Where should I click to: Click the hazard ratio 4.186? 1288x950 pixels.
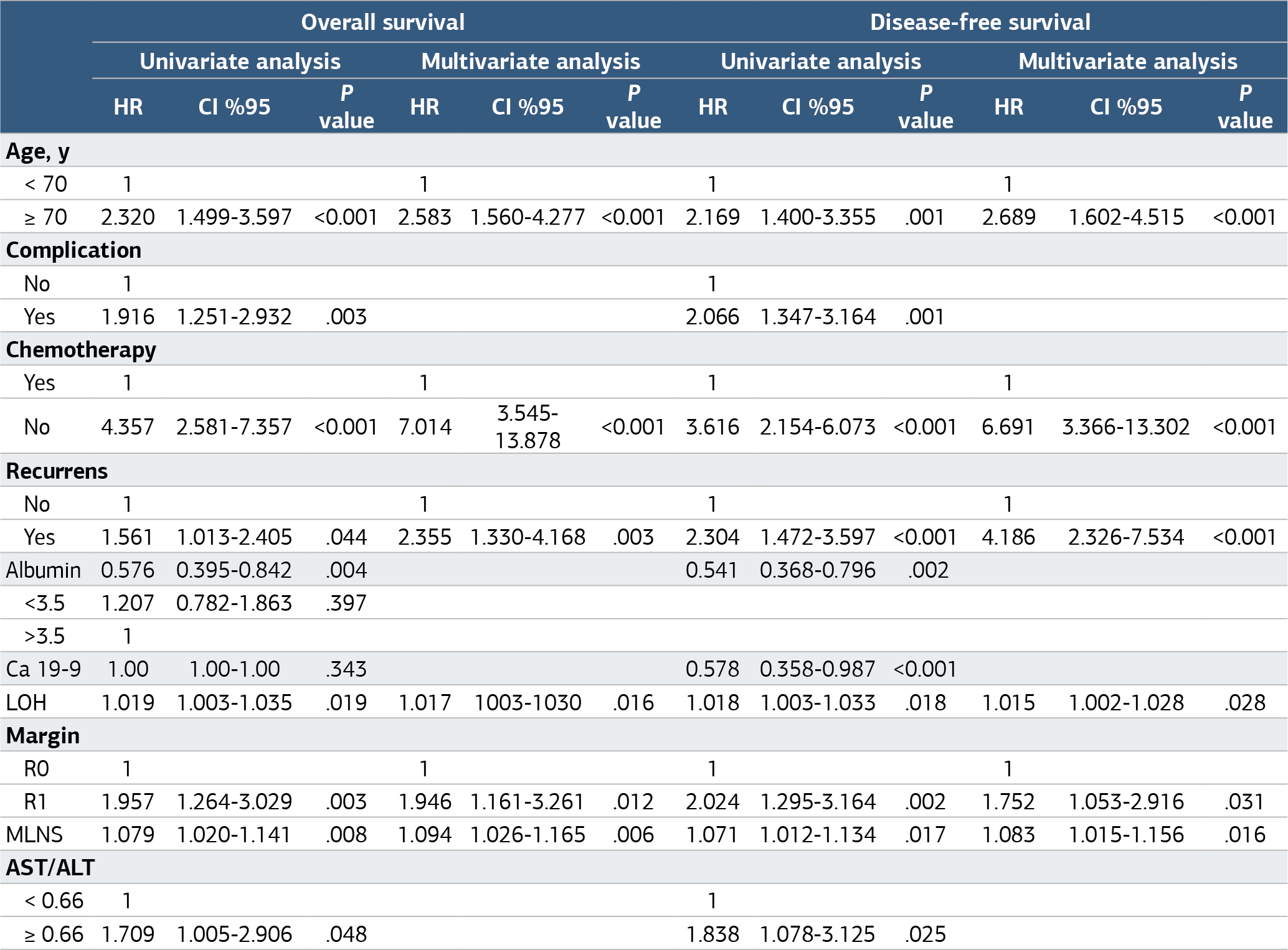(x=1008, y=537)
